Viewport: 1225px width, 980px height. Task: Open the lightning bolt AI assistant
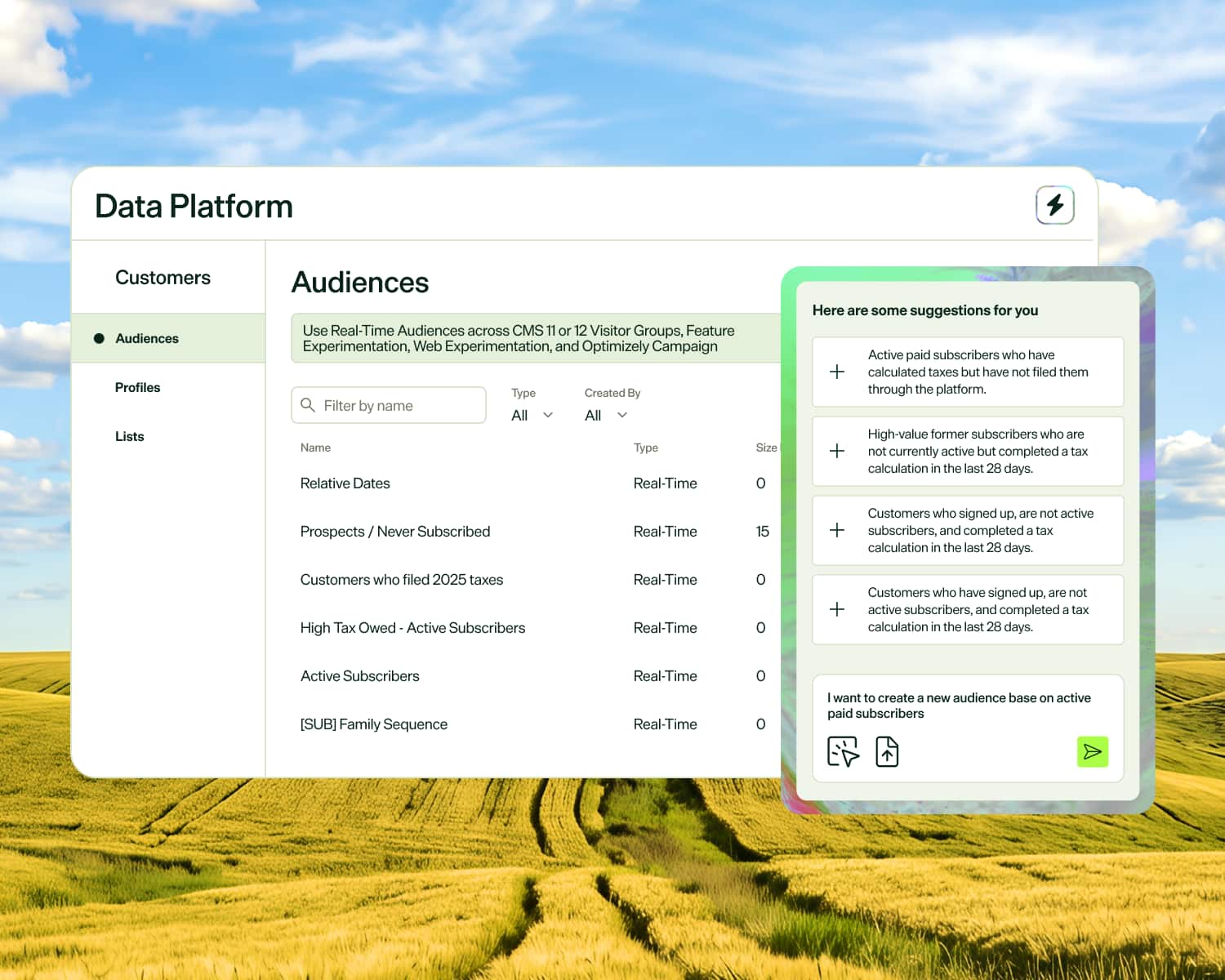1054,205
